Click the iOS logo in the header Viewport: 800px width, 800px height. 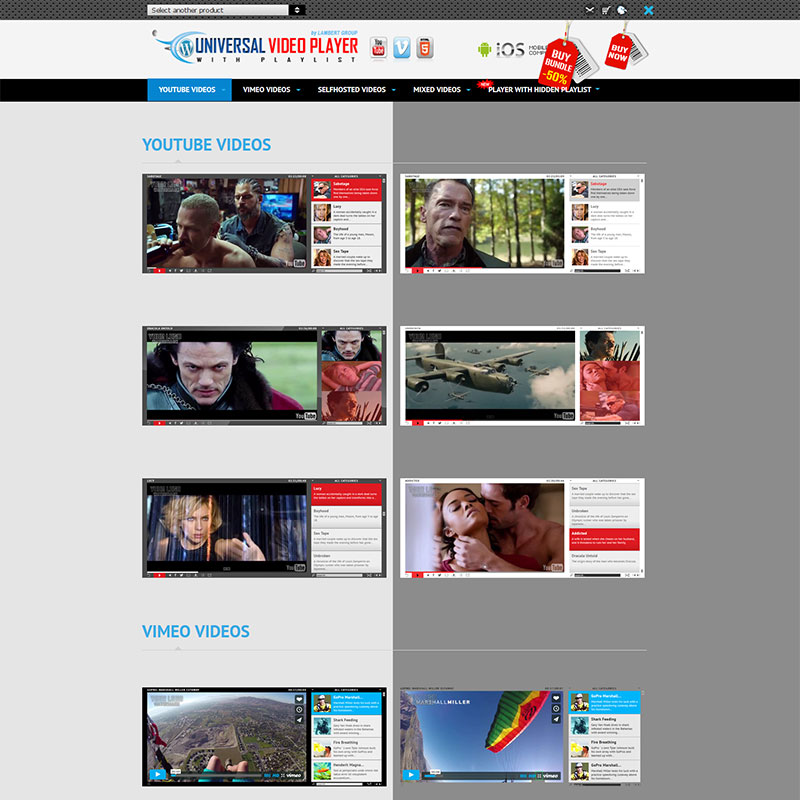click(510, 49)
